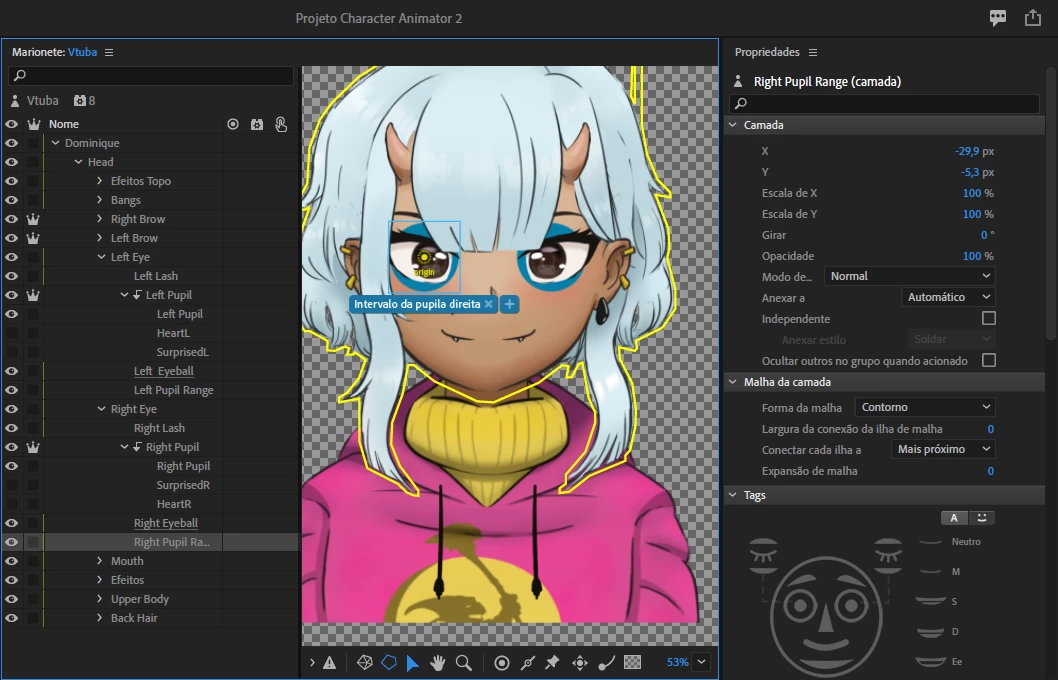Toggle the blue layer outline polygon icon

389,662
